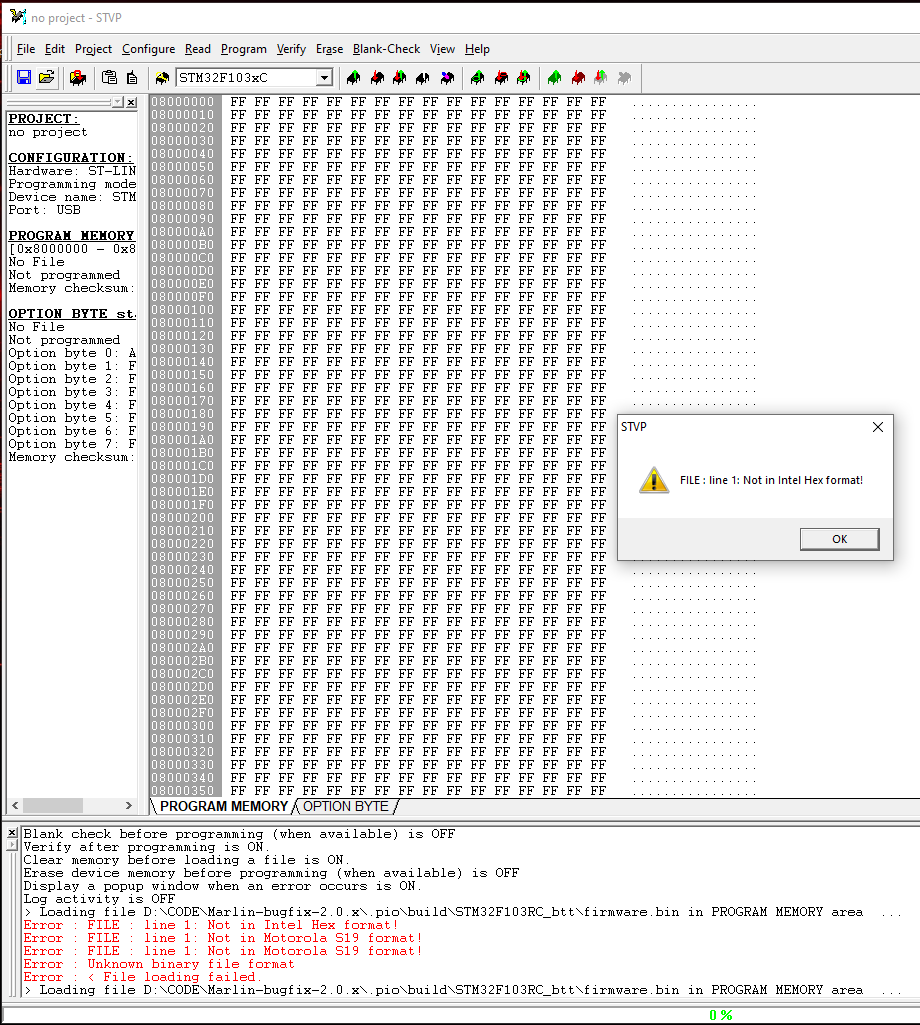
Task: Switch to the PROGRAM MEMORY tab
Action: click(x=224, y=807)
